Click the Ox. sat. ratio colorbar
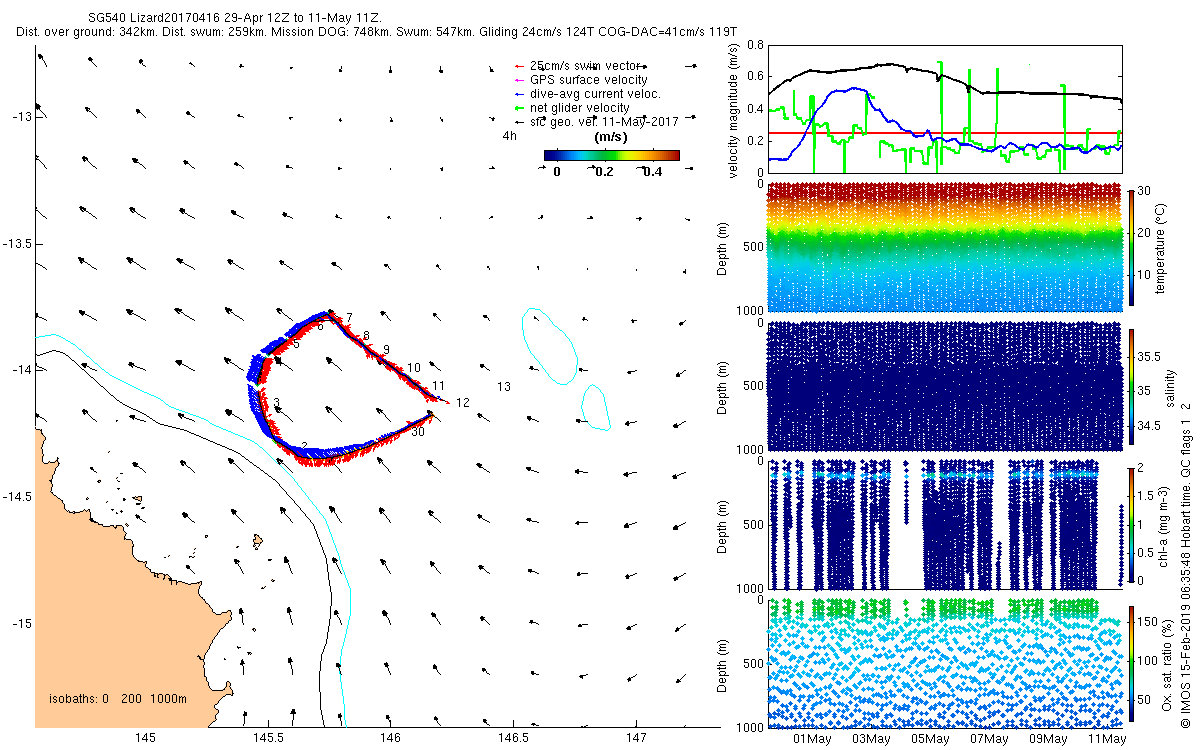The width and height of the screenshot is (1200, 750). pyautogui.click(x=1132, y=662)
